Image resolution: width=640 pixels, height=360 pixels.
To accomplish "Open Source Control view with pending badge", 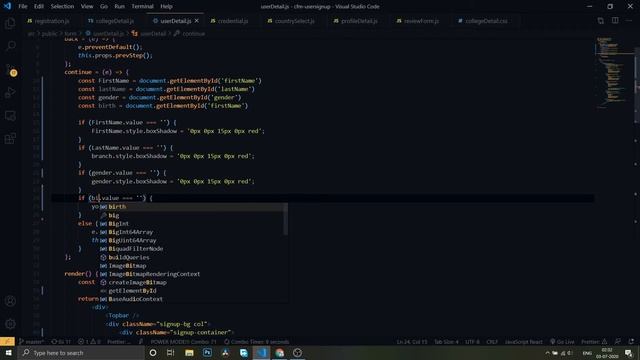I will 11,69.
